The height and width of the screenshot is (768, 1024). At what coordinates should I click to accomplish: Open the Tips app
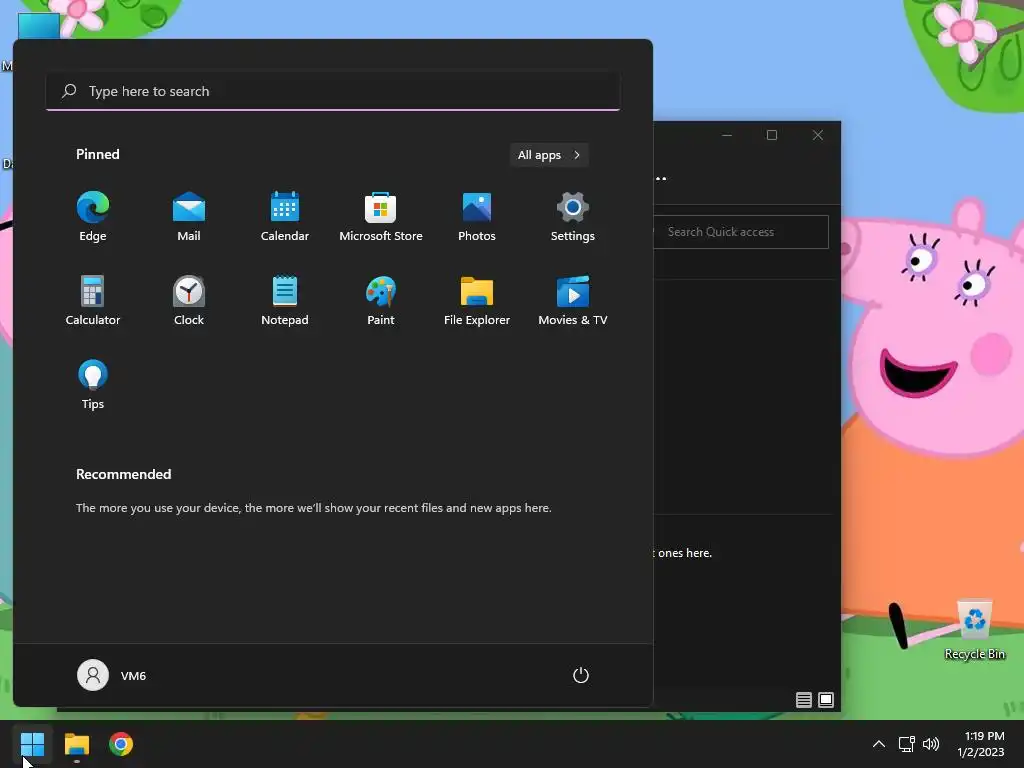pos(93,385)
